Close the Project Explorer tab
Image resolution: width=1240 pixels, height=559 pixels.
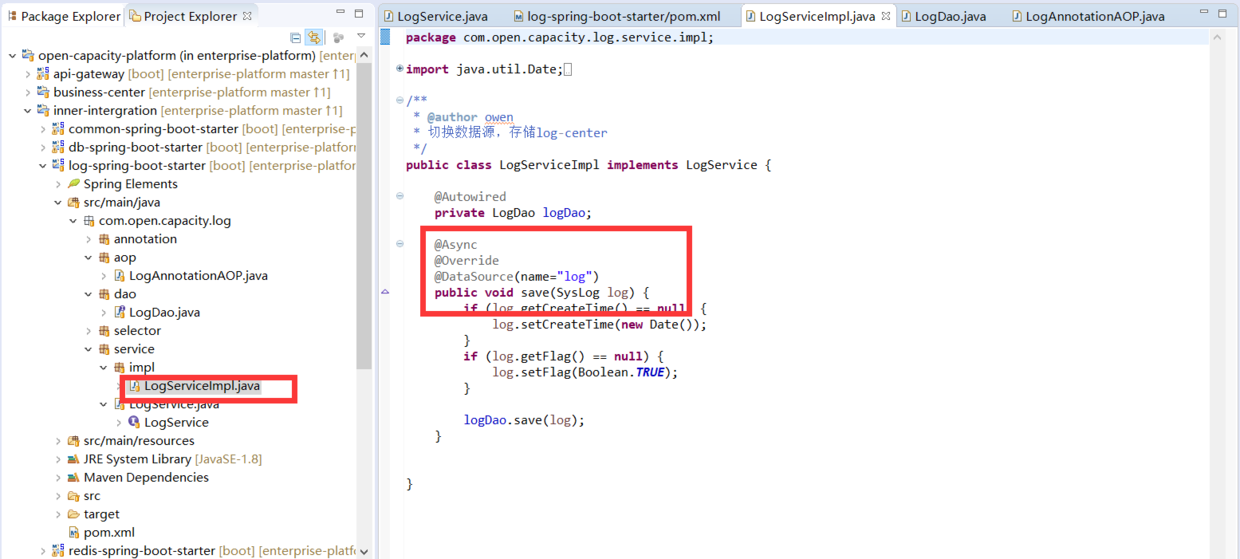pyautogui.click(x=247, y=16)
